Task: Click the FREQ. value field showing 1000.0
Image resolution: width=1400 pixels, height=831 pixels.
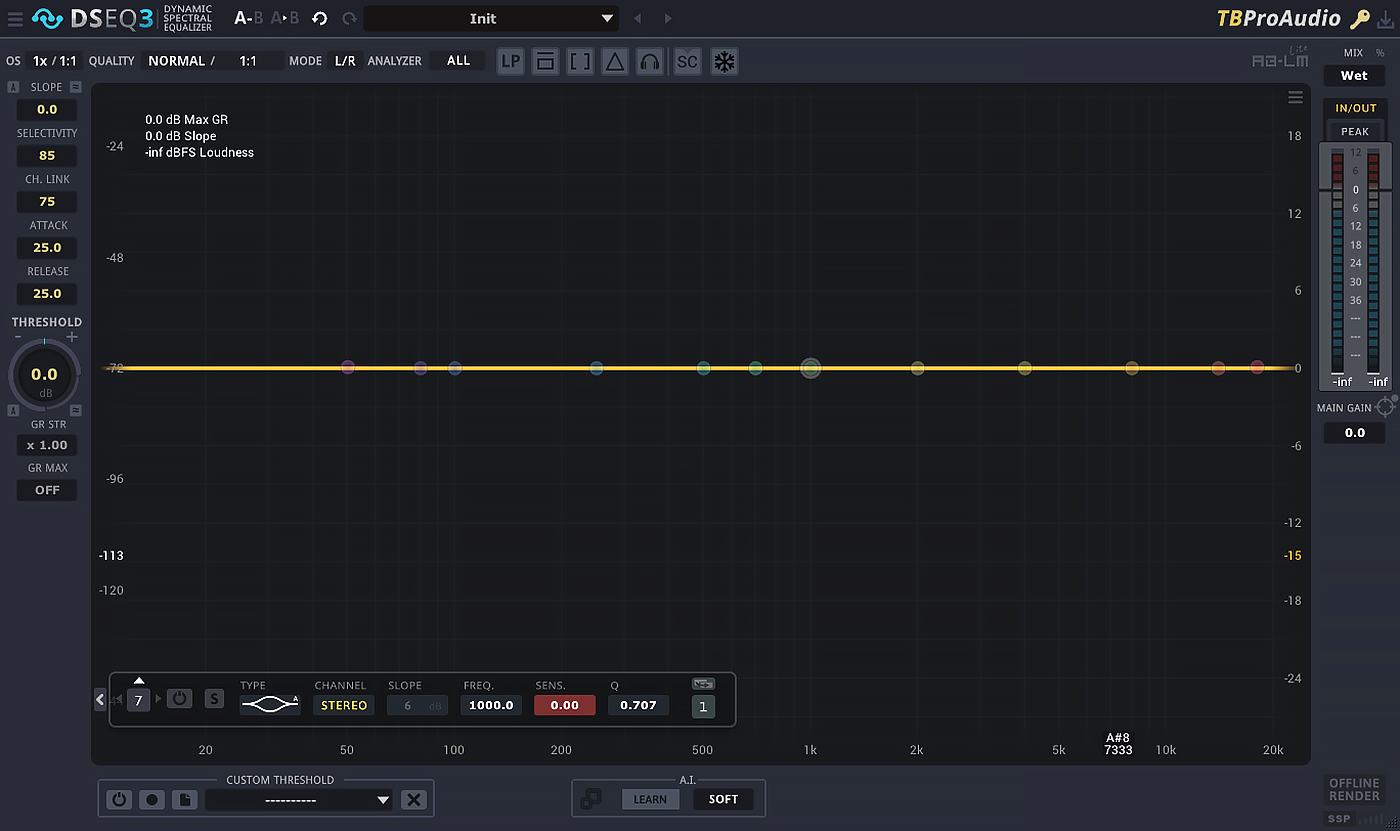Action: (491, 705)
